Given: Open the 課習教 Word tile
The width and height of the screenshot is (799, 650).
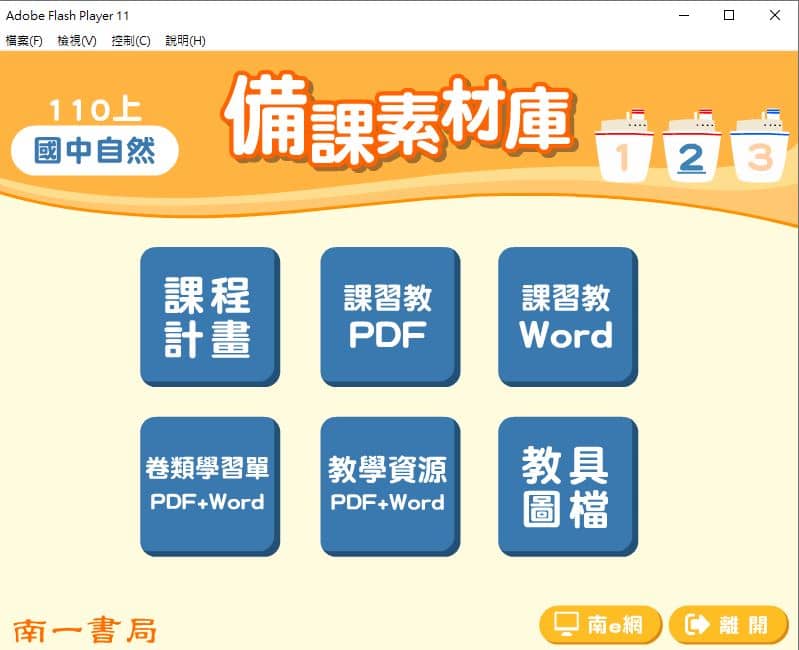Looking at the screenshot, I should (568, 317).
